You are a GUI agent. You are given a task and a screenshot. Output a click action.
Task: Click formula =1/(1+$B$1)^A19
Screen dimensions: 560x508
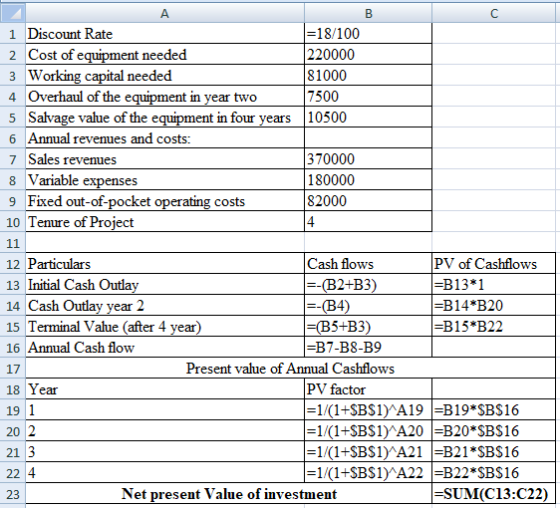coord(368,410)
